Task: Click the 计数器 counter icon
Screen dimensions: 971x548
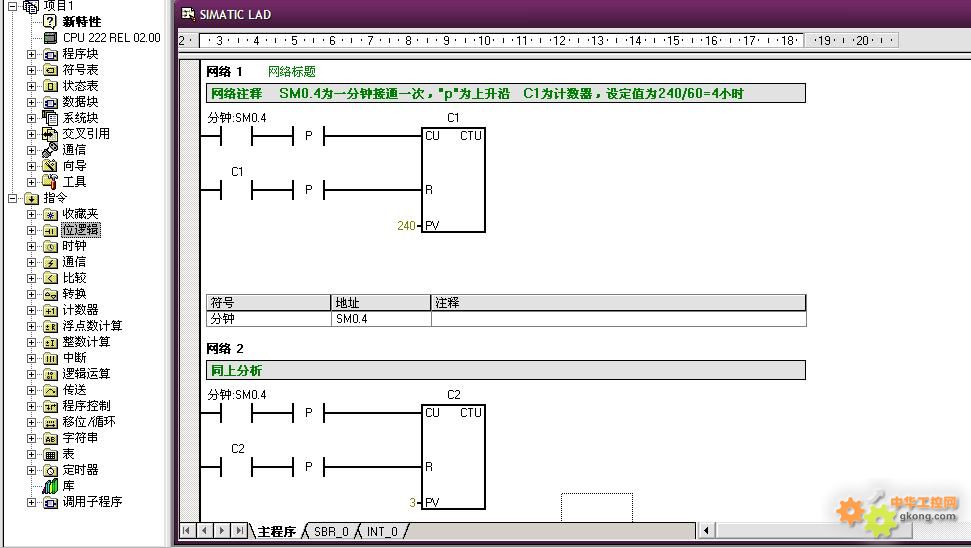Action: click(50, 310)
